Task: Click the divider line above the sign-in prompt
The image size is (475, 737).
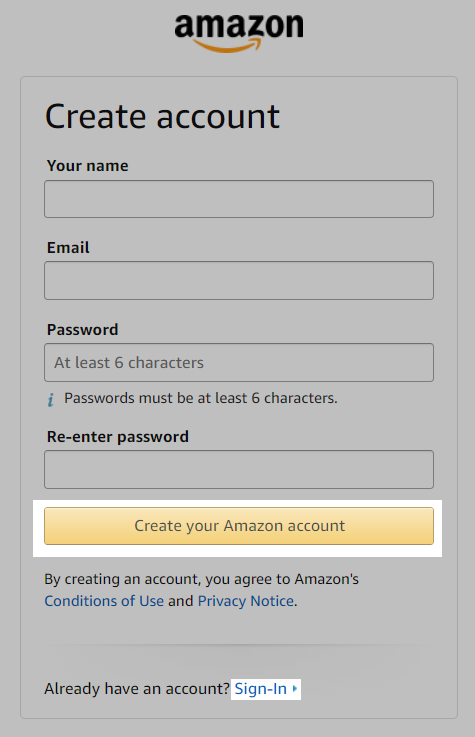Action: click(239, 644)
